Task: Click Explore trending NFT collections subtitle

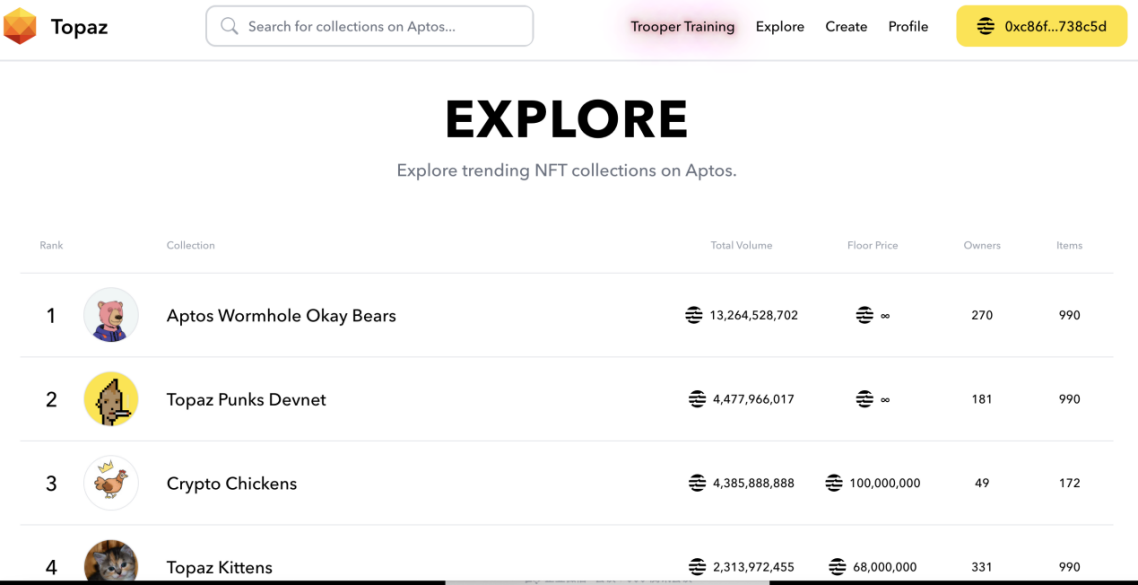Action: [x=567, y=171]
